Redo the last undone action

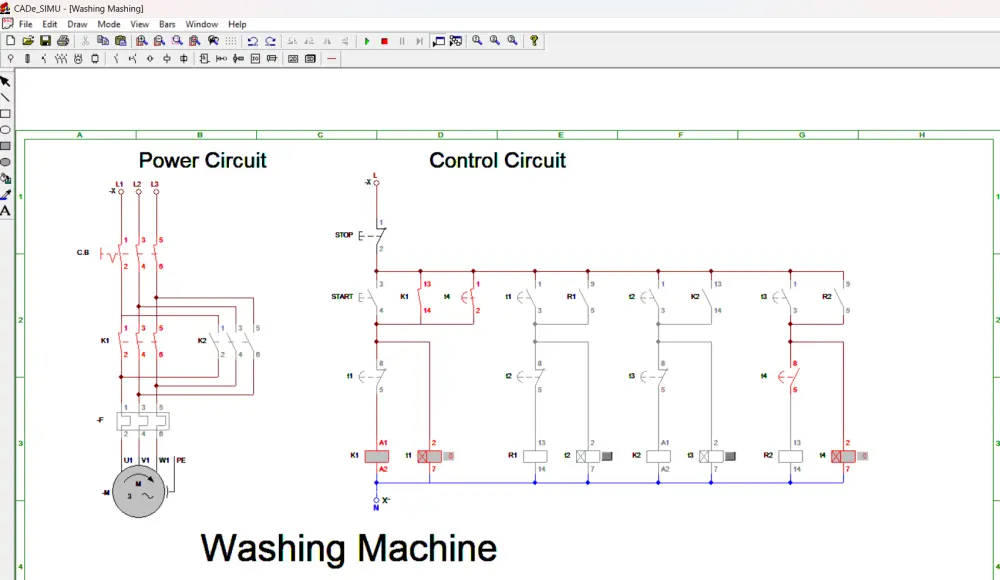tap(270, 41)
